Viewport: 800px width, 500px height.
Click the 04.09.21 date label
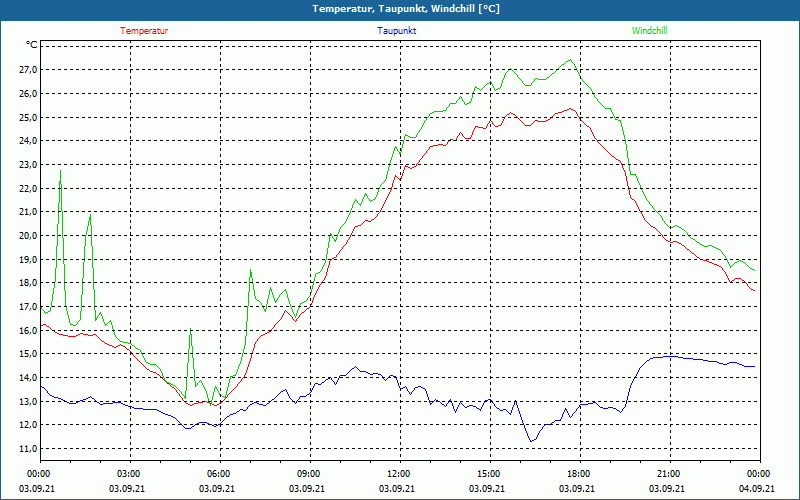click(757, 488)
